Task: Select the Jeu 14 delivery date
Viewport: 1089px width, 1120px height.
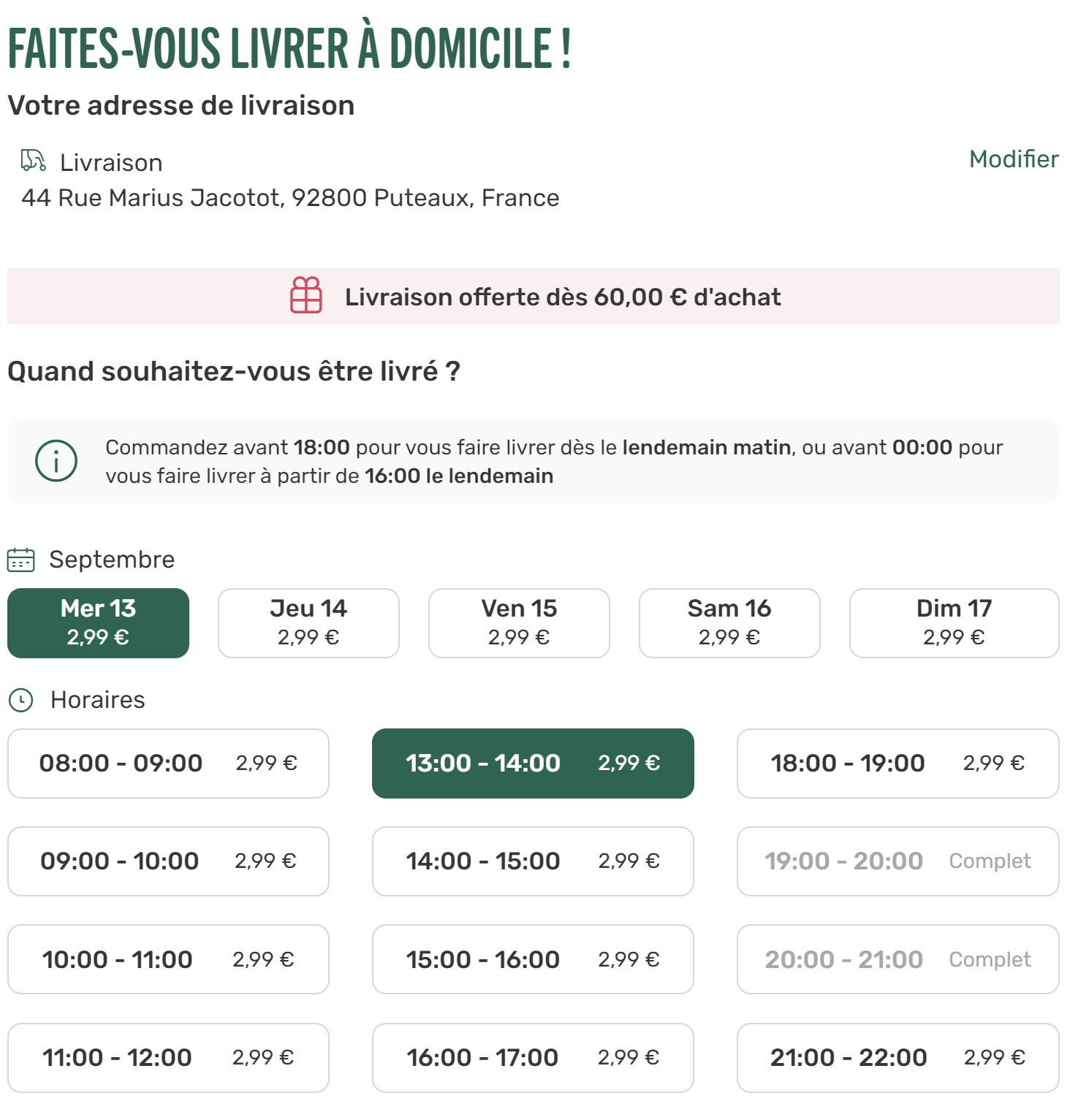Action: [308, 623]
